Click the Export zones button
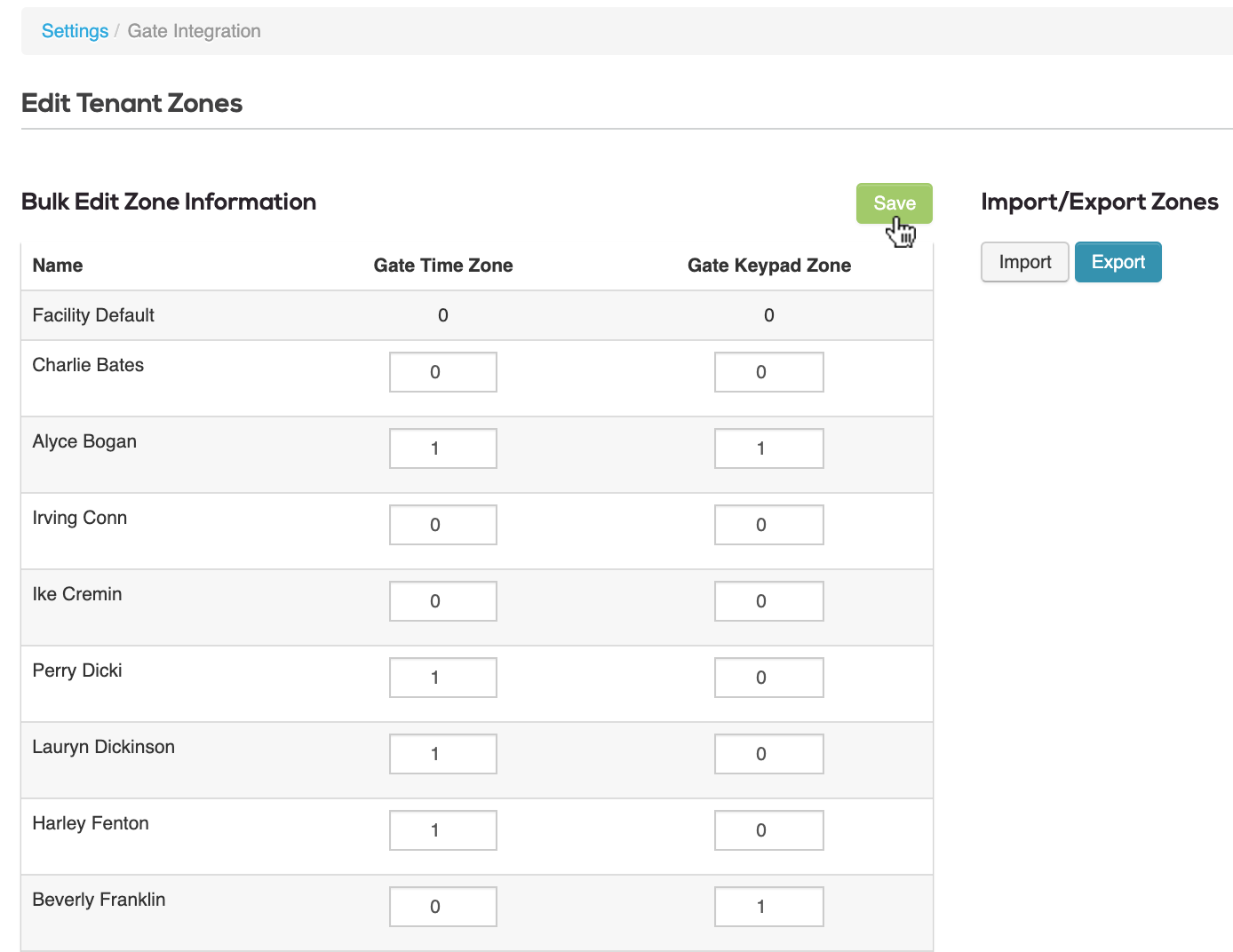Screen dimensions: 1233x952 1118,262
